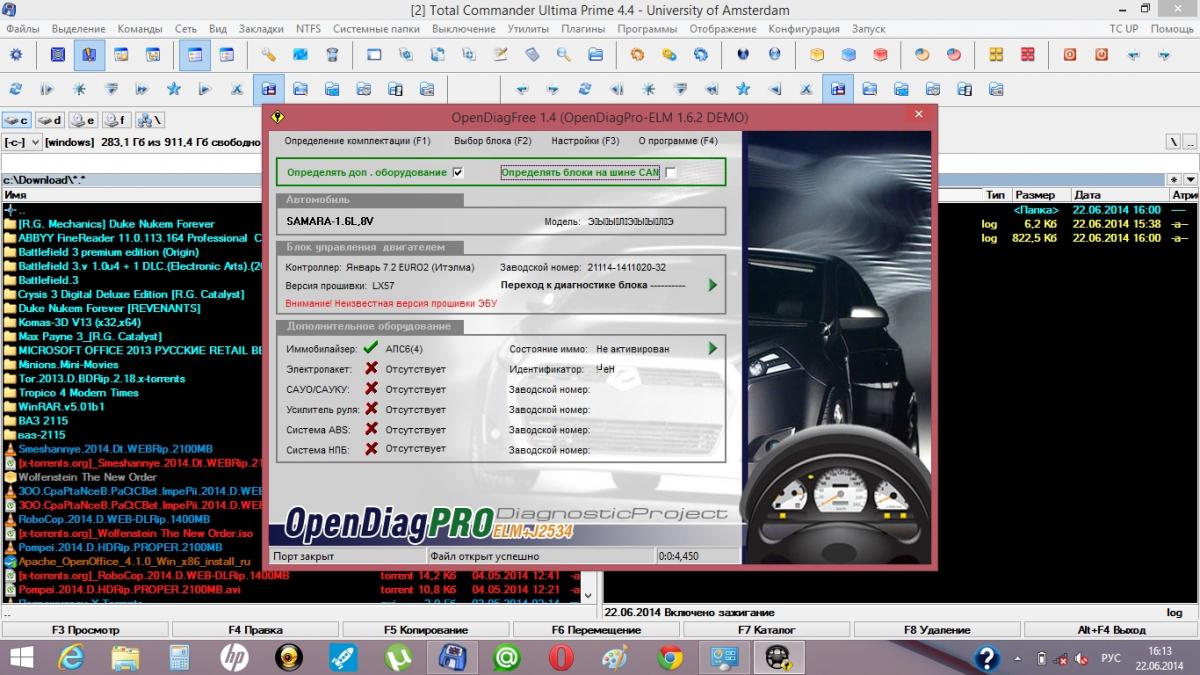Image resolution: width=1200 pixels, height=675 pixels.
Task: Click F3 Просмотр button
Action: point(85,630)
